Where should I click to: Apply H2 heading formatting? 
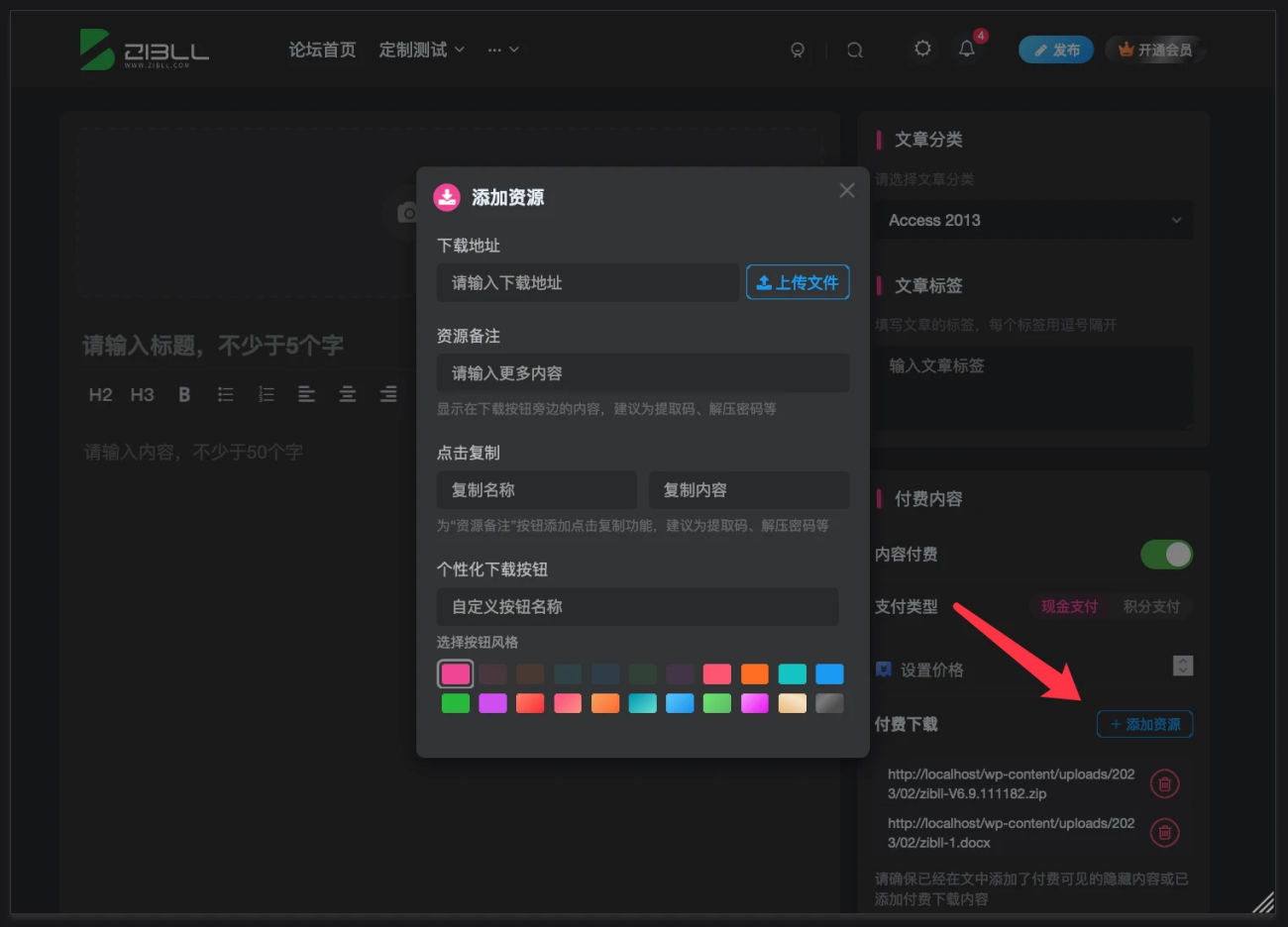(100, 393)
